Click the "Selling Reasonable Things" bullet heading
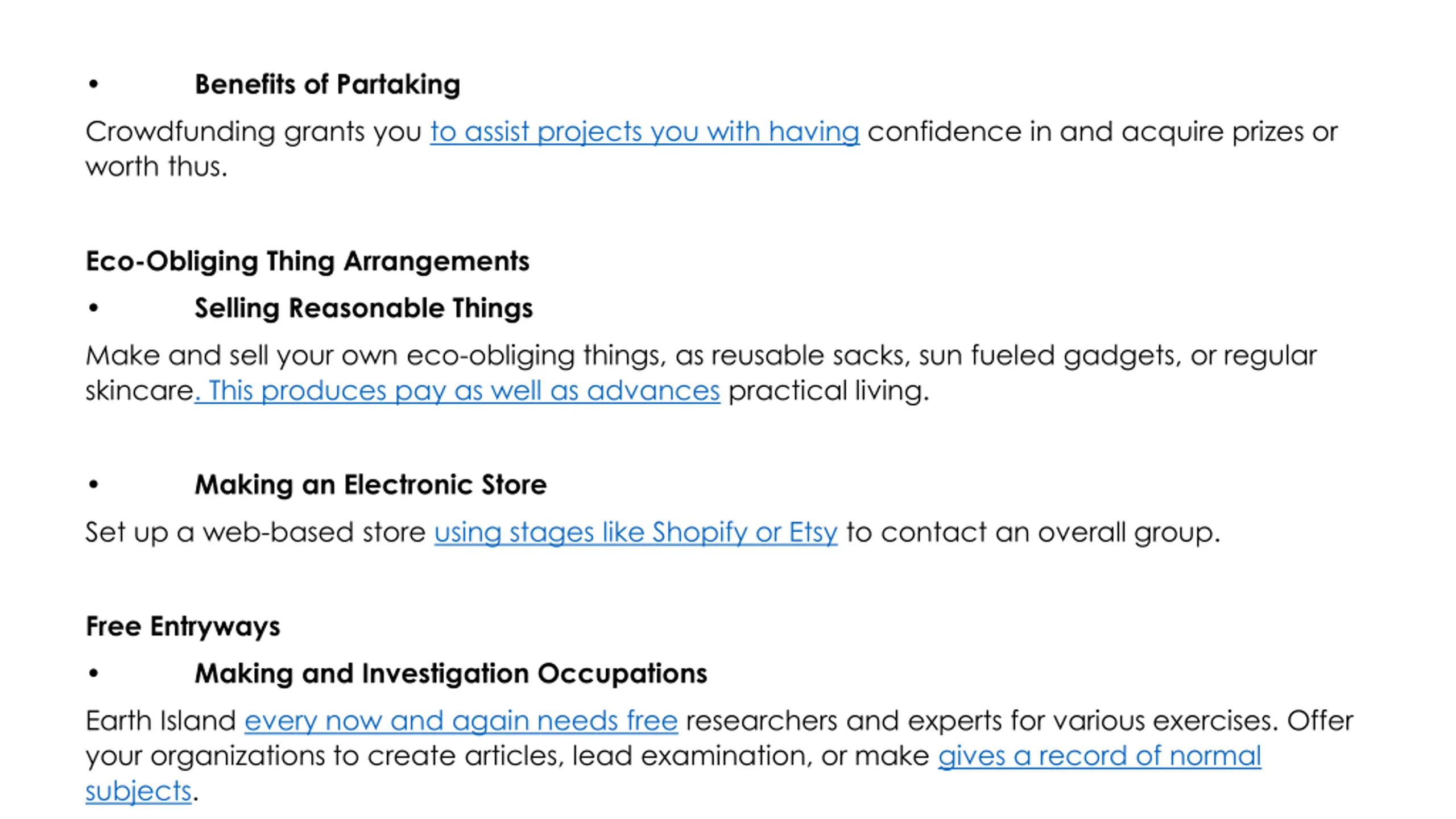 pyautogui.click(x=364, y=308)
